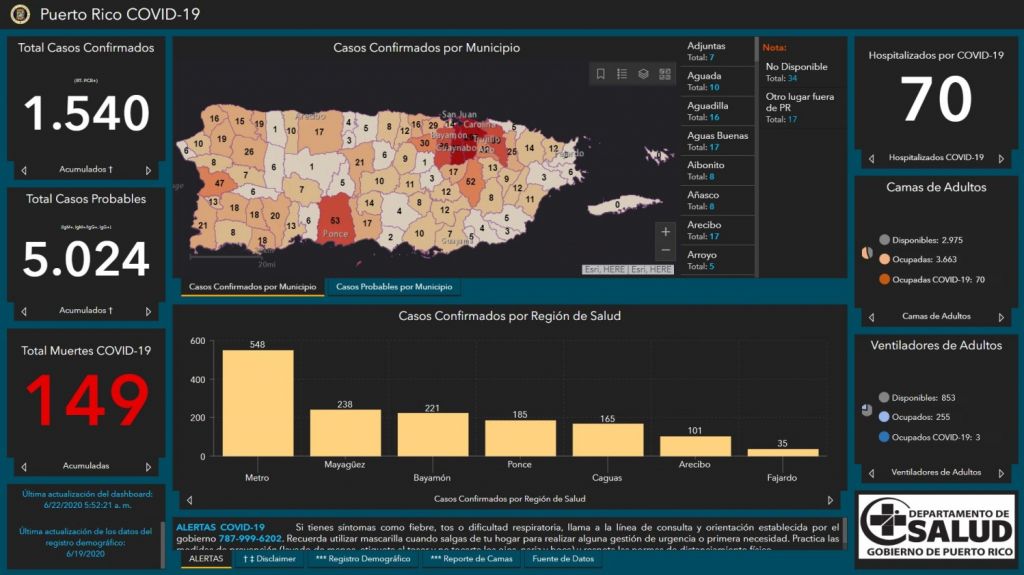Open the map bookmarks tool
Screen dimensions: 1024x575
pos(601,74)
